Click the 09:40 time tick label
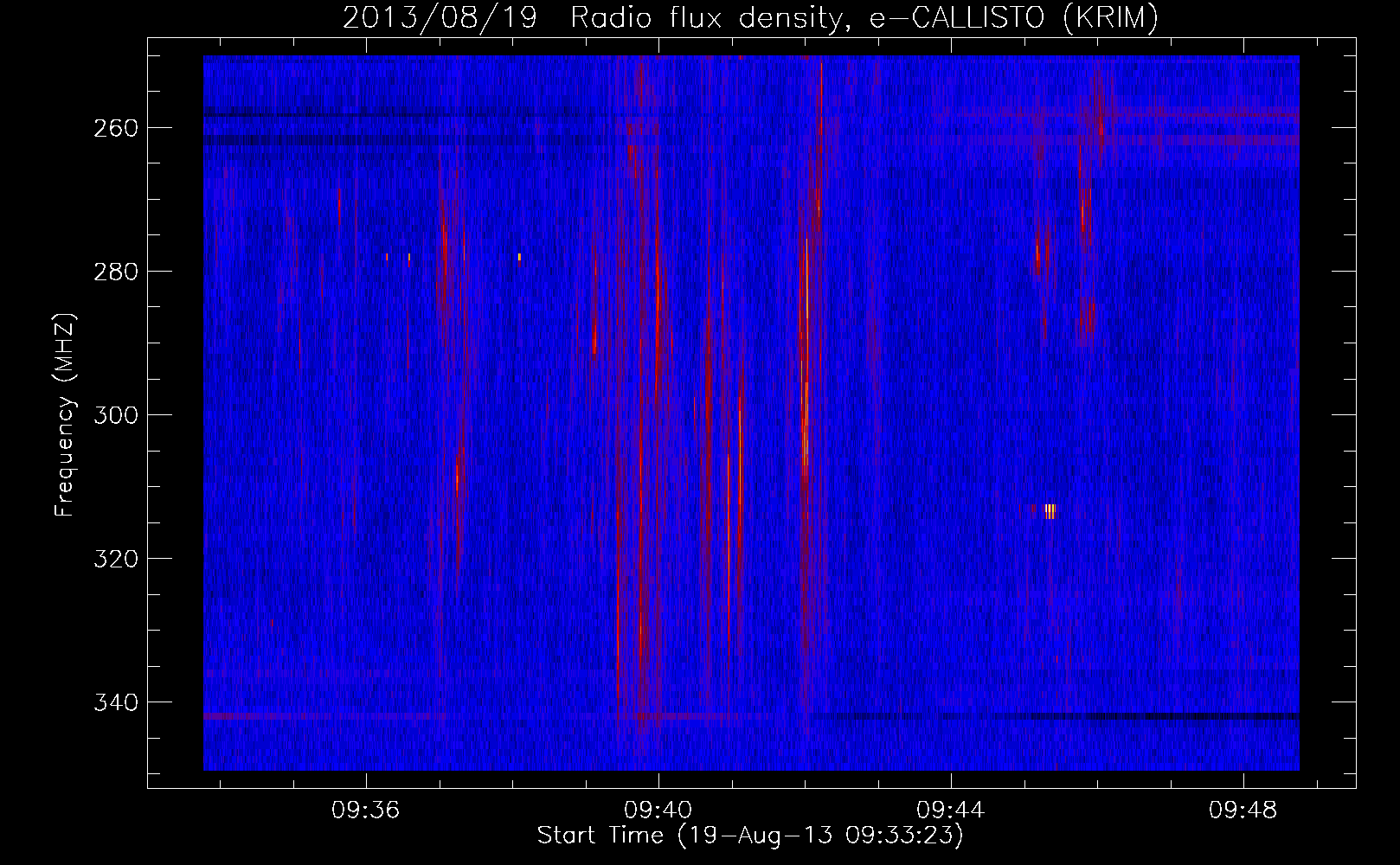Screen dimensions: 1400x865 (x=658, y=811)
